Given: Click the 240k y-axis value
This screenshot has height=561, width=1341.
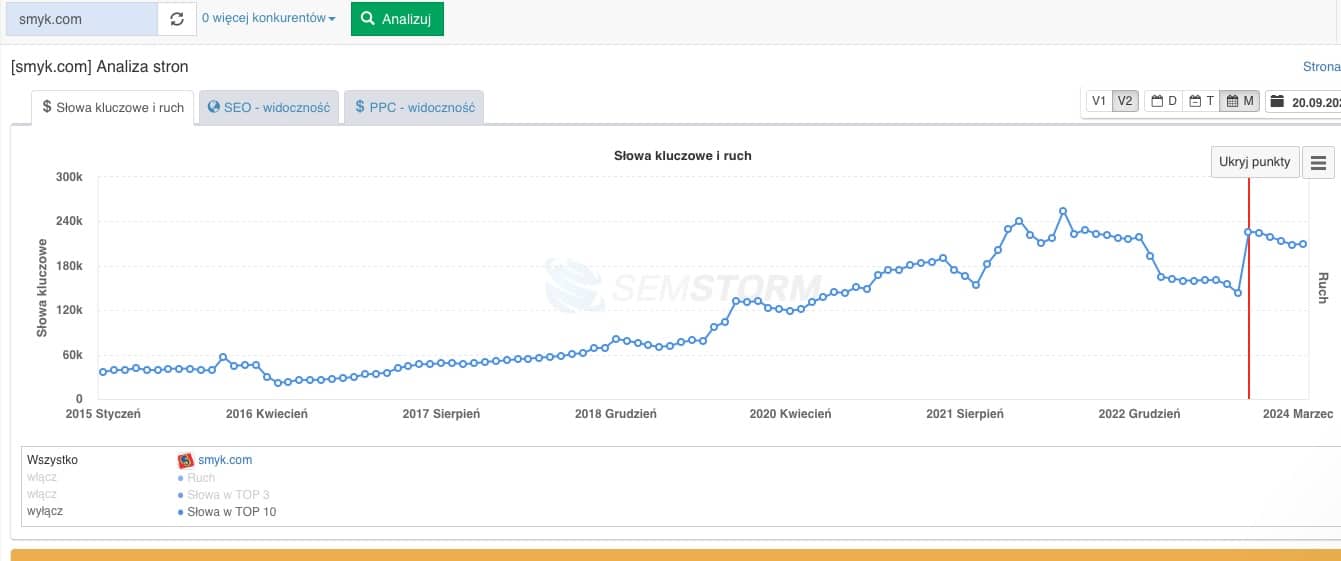Looking at the screenshot, I should [x=68, y=221].
